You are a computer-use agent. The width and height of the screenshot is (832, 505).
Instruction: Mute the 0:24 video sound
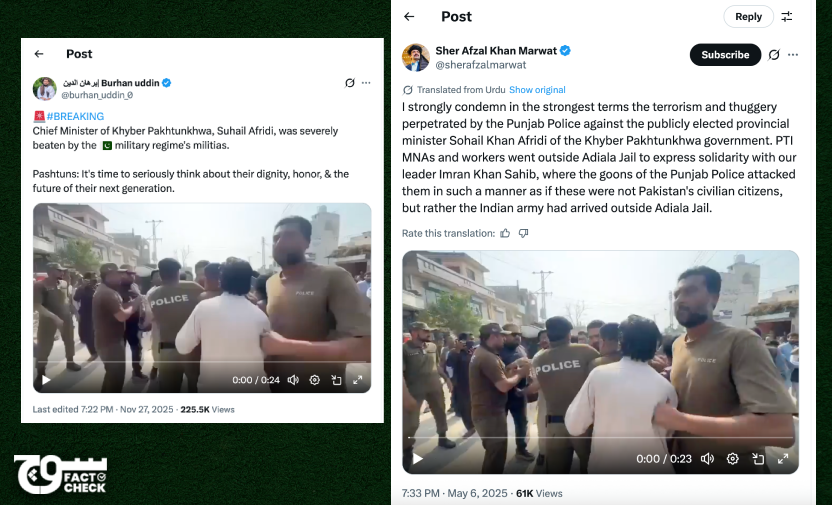[x=293, y=380]
